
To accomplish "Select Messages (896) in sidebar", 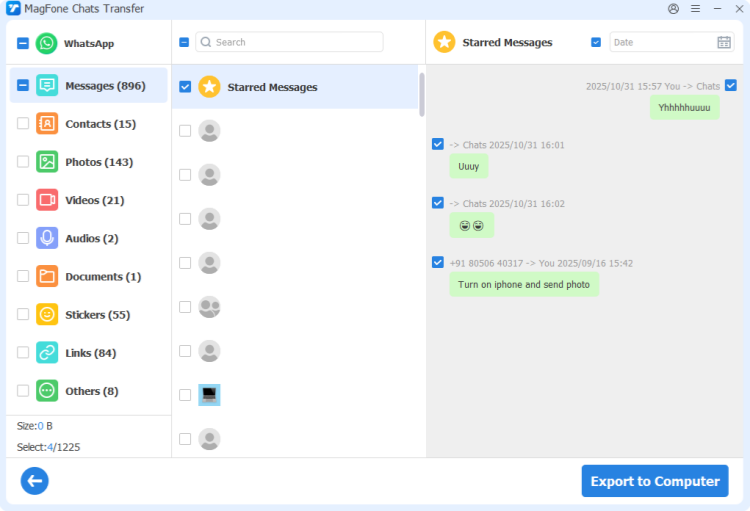I will click(88, 86).
